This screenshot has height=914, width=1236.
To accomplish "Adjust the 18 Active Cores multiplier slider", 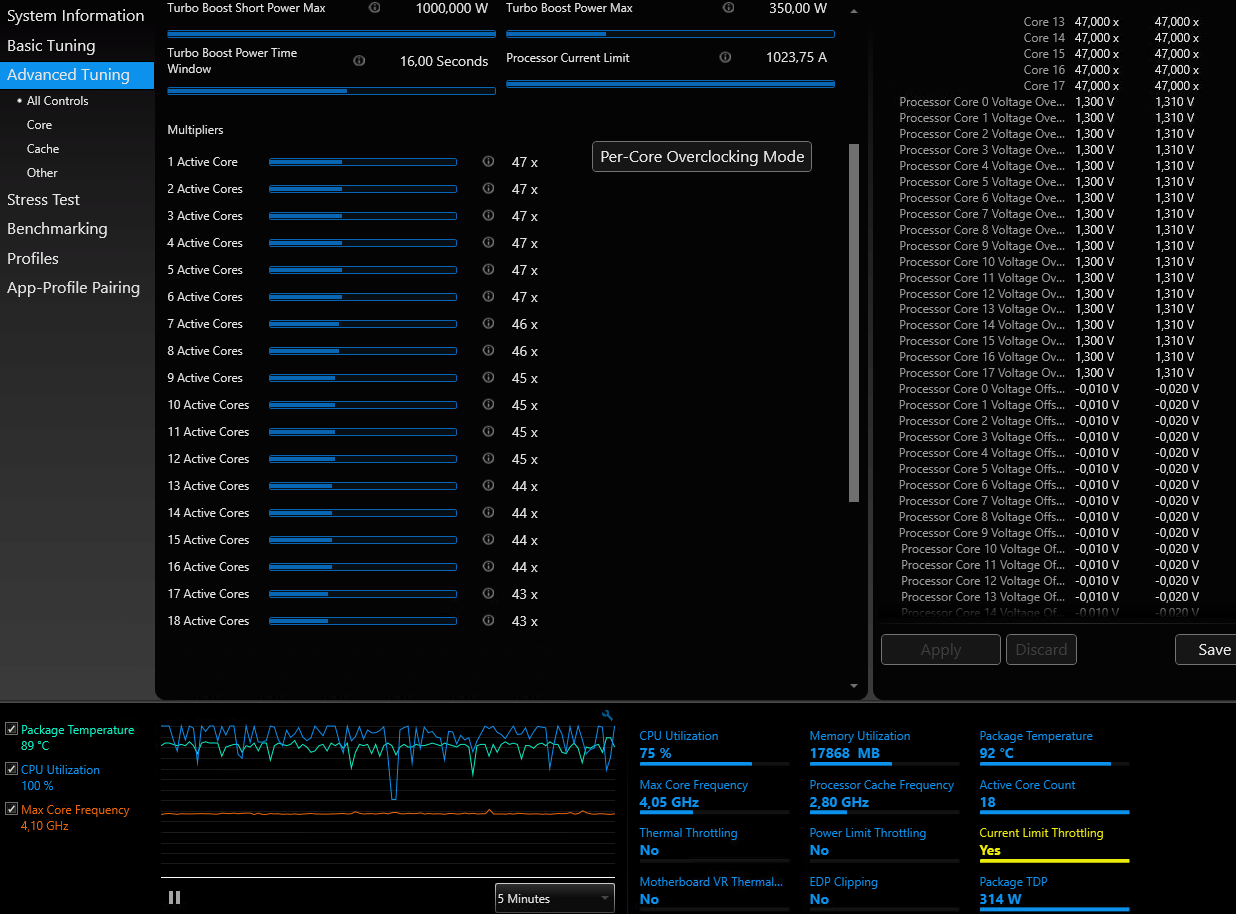I will [363, 620].
